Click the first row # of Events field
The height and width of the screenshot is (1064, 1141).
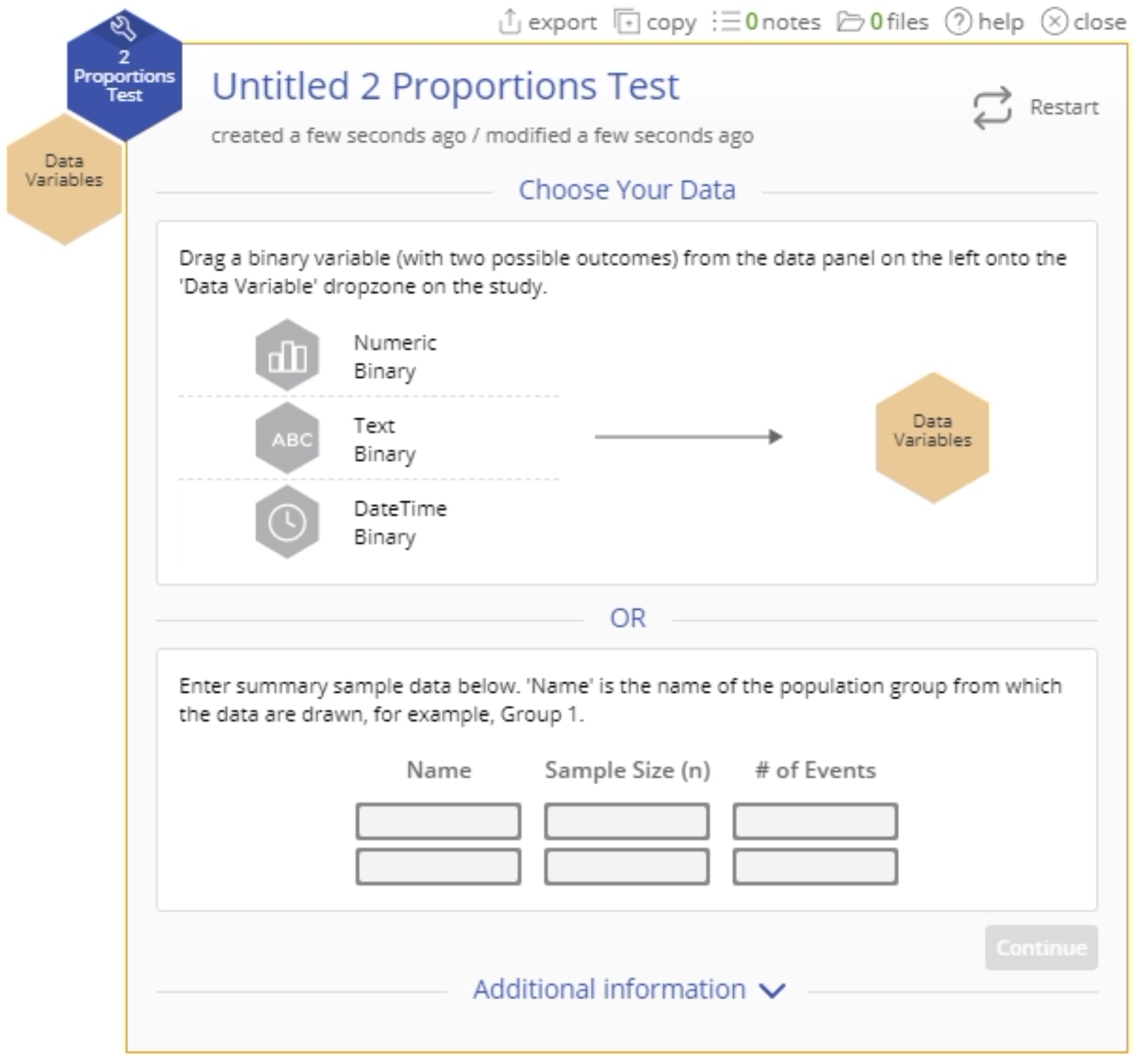(815, 821)
